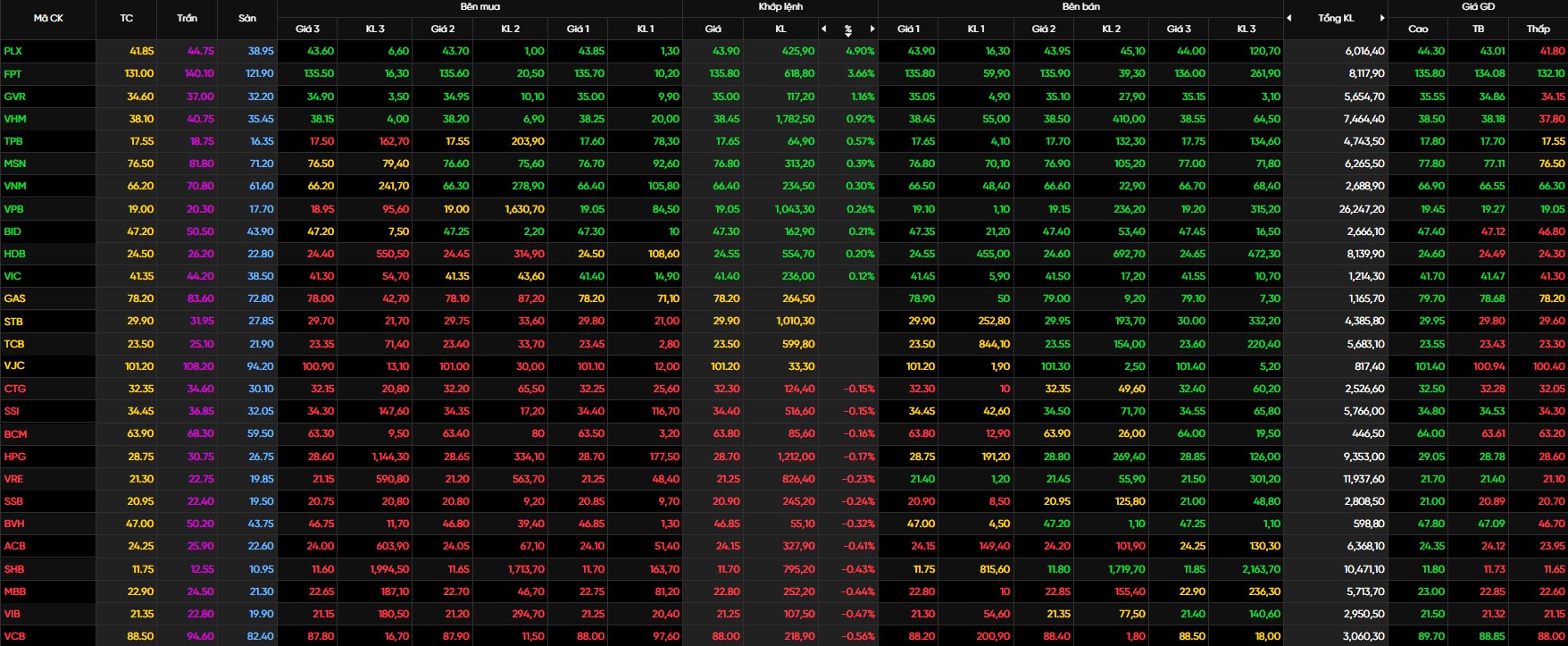This screenshot has height=646, width=1568.
Task: Pick the SHB ticker
Action: tap(13, 568)
